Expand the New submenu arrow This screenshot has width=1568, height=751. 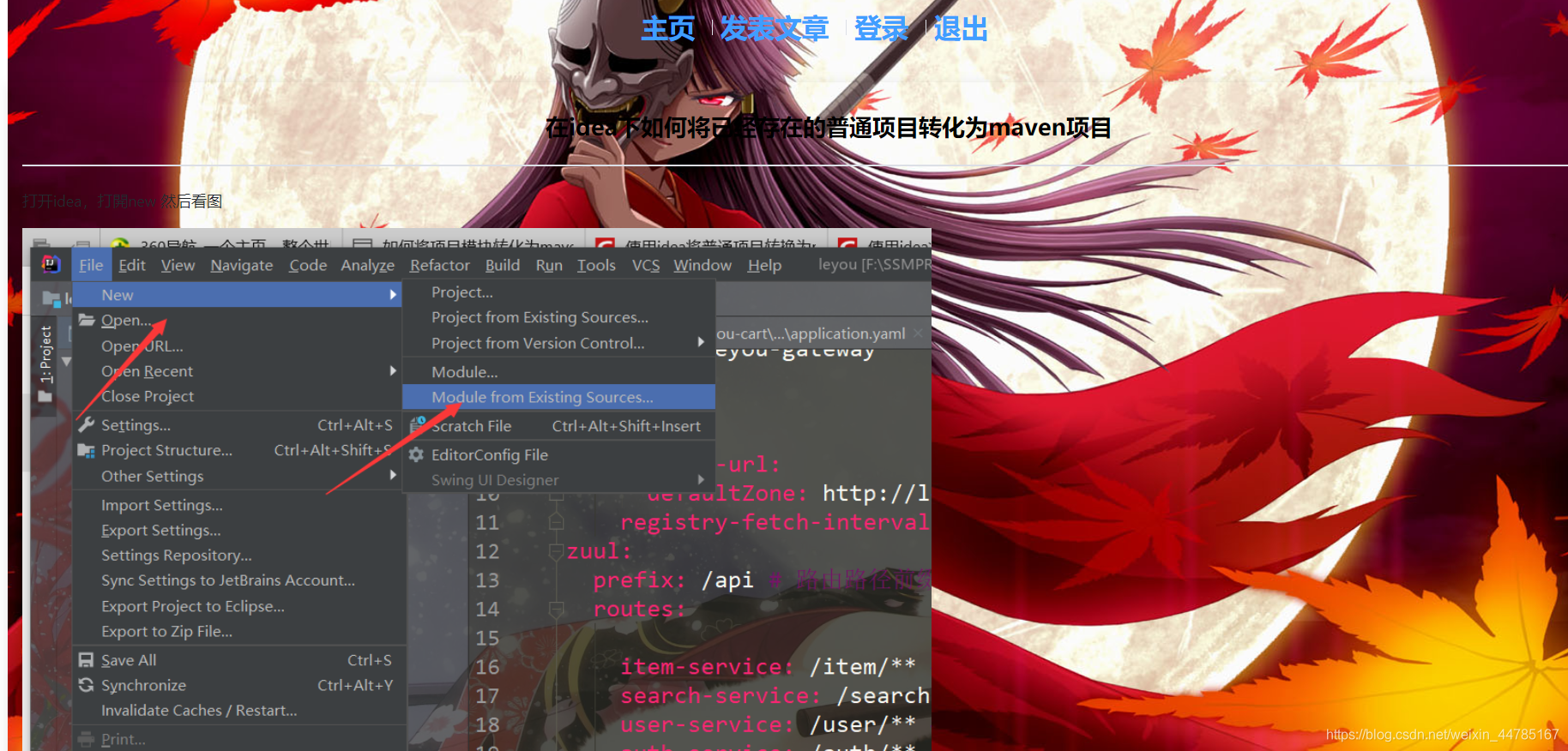point(393,294)
